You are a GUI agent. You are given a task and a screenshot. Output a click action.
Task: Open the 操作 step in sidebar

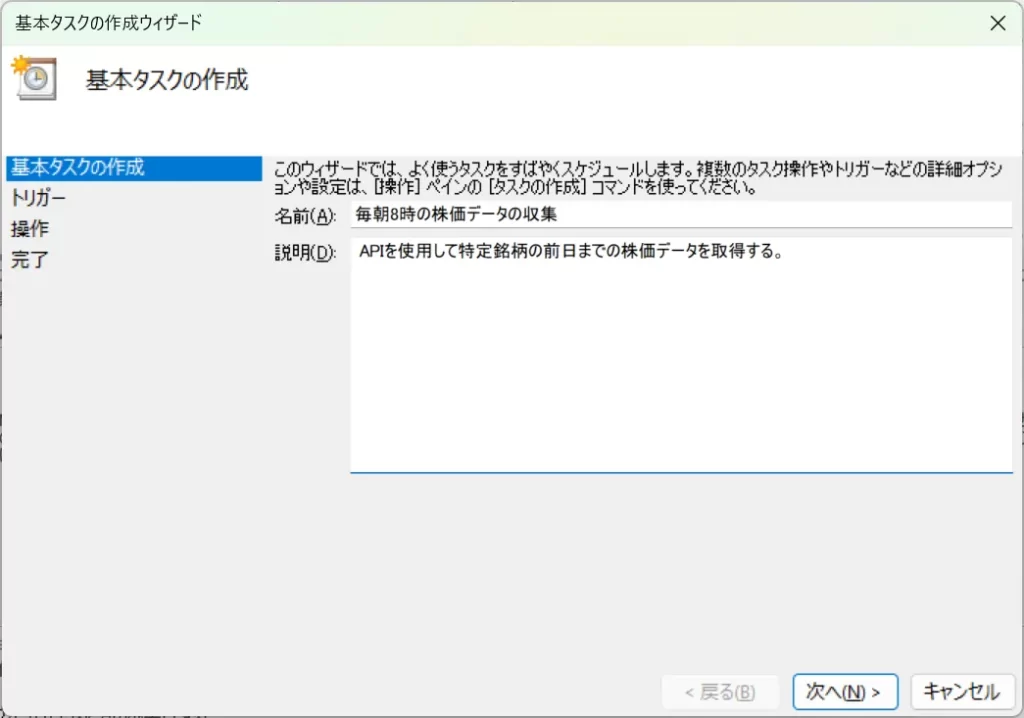point(30,229)
